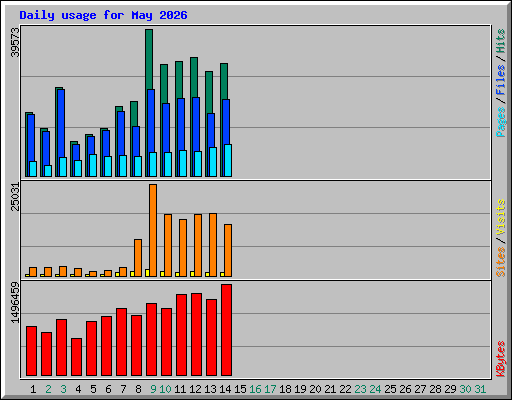Click day label 27 on the x-axis
Screen dimensions: 512x400
420,389
